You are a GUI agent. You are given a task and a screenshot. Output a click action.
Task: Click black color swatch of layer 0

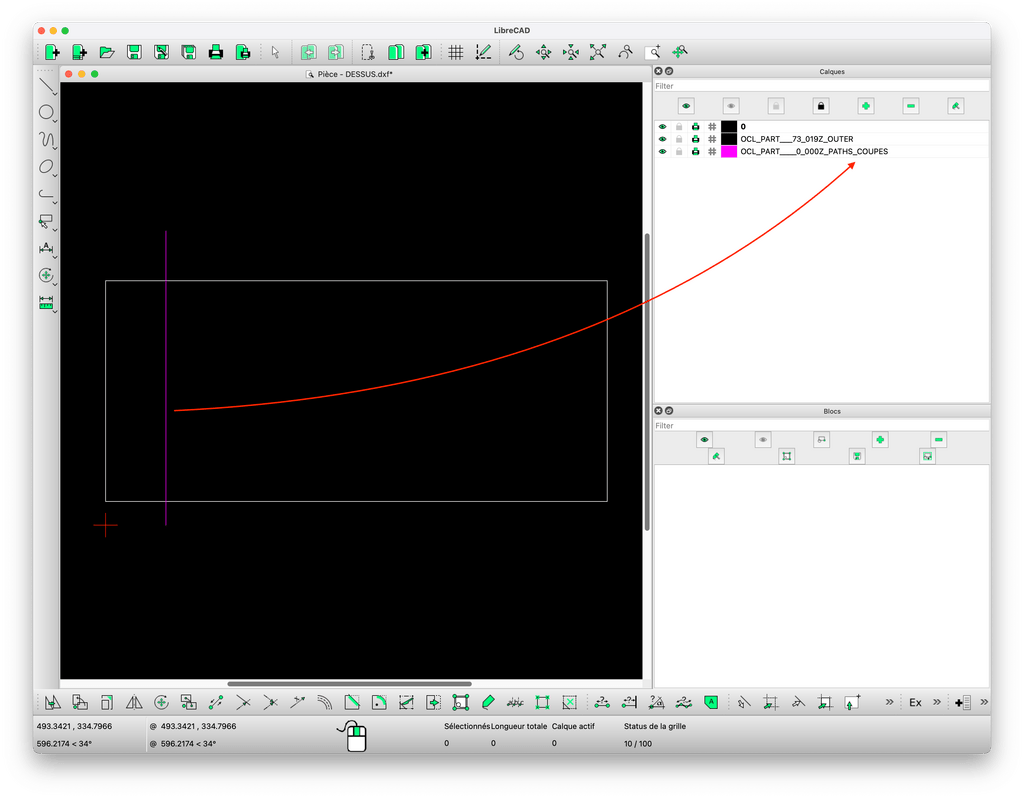click(729, 127)
